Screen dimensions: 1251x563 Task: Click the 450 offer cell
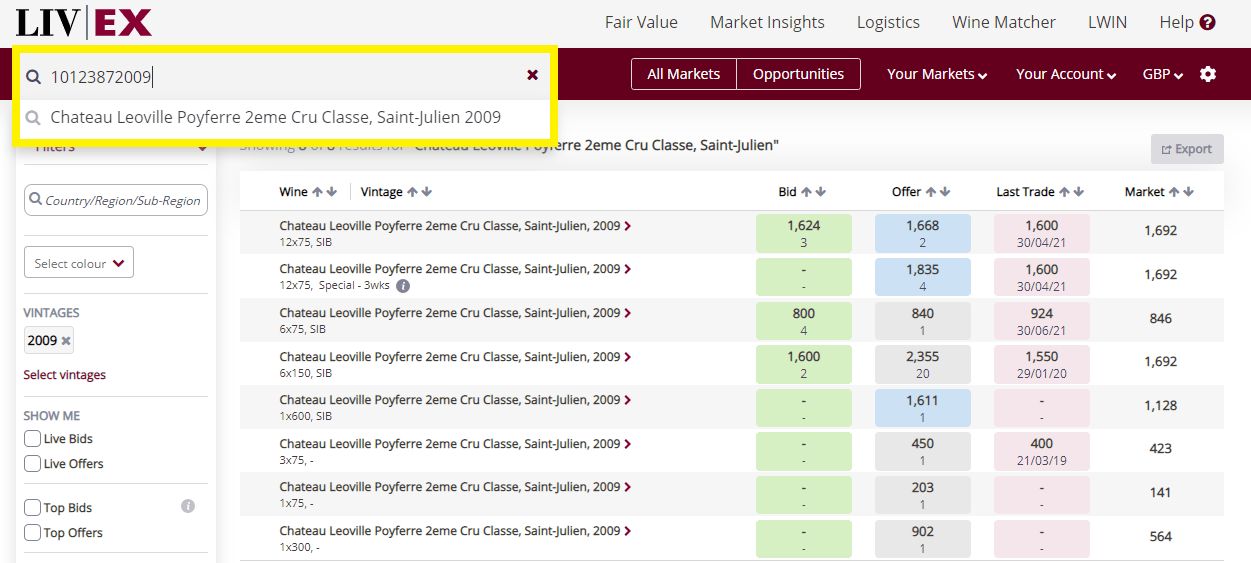tap(923, 451)
